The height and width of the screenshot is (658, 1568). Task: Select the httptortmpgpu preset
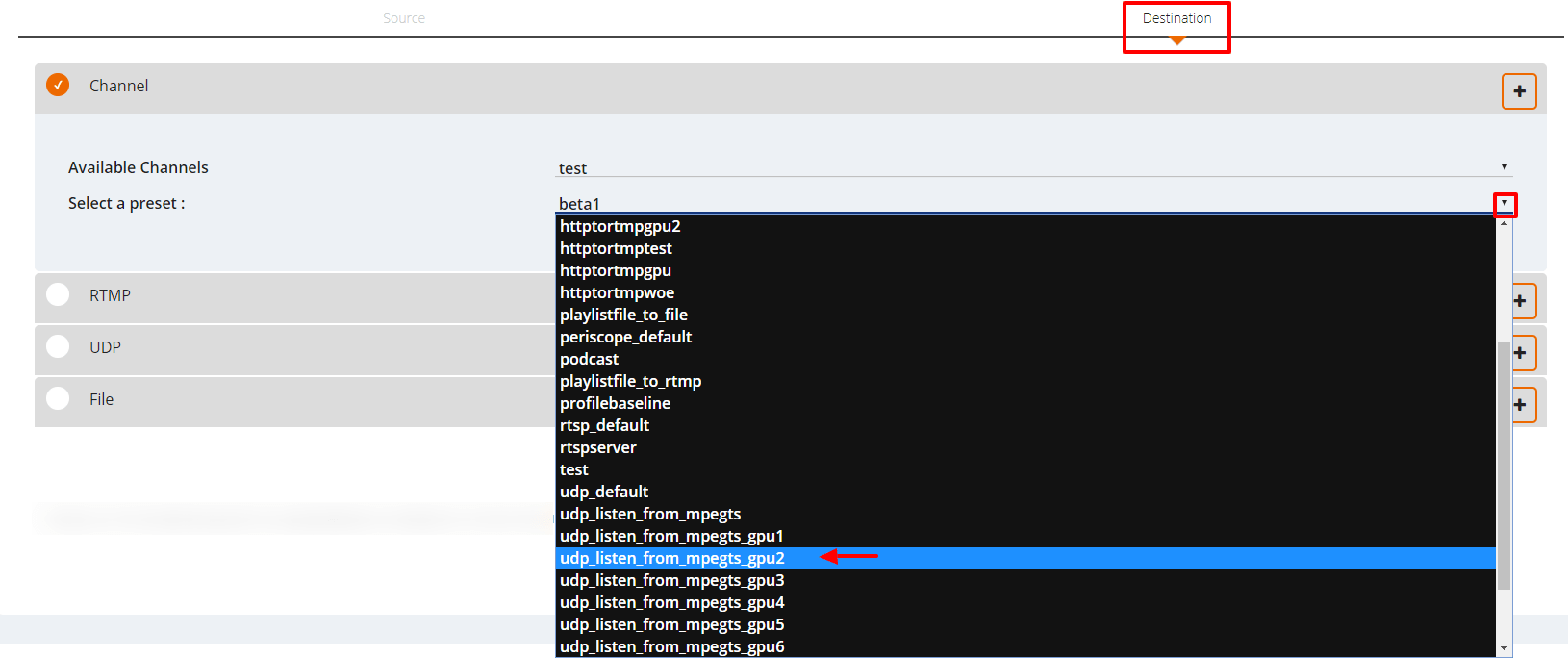pyautogui.click(x=1025, y=270)
